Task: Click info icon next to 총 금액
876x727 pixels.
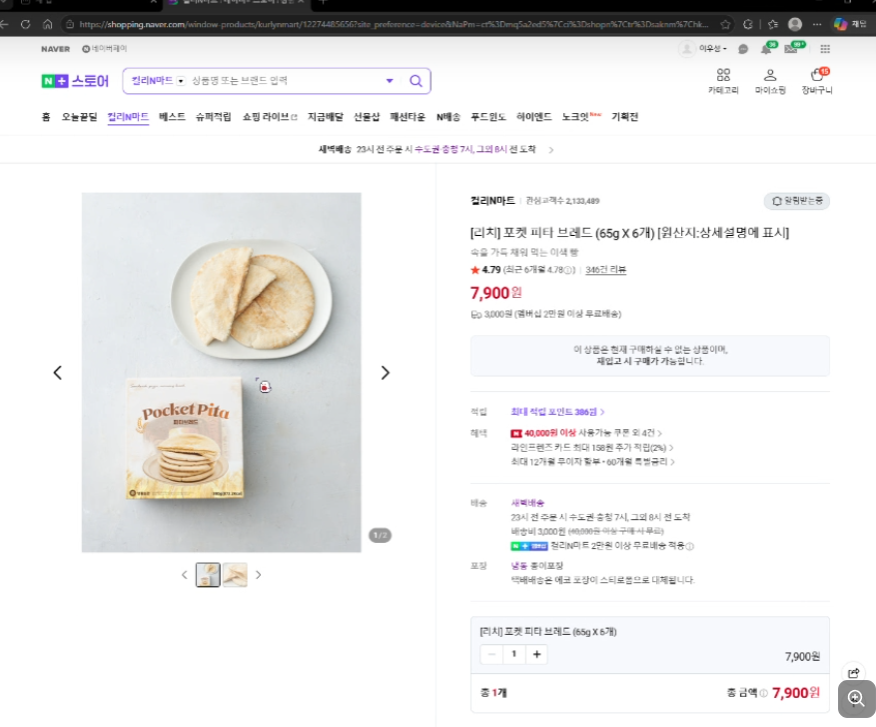Action: click(x=763, y=693)
